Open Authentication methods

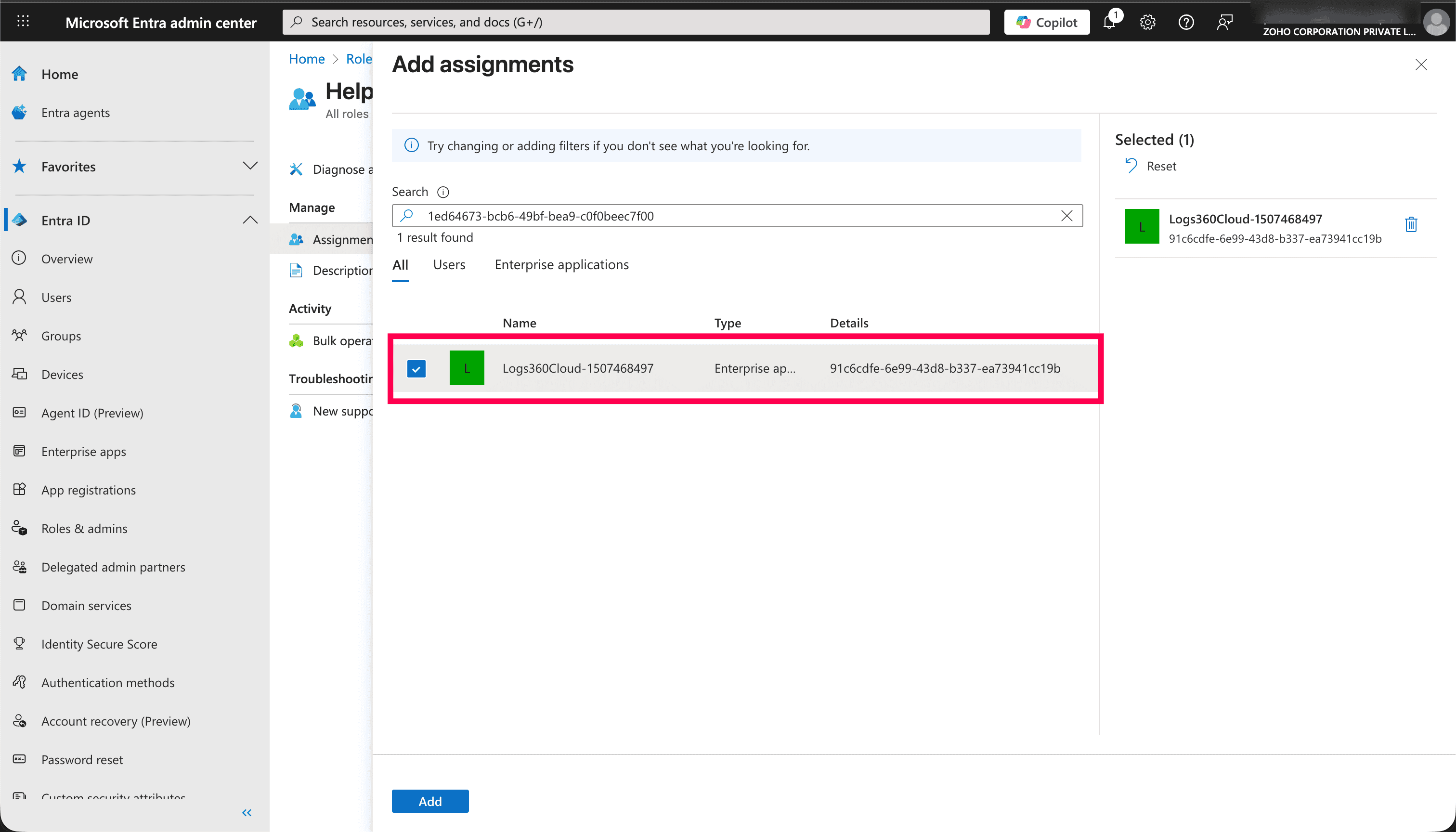tap(107, 682)
